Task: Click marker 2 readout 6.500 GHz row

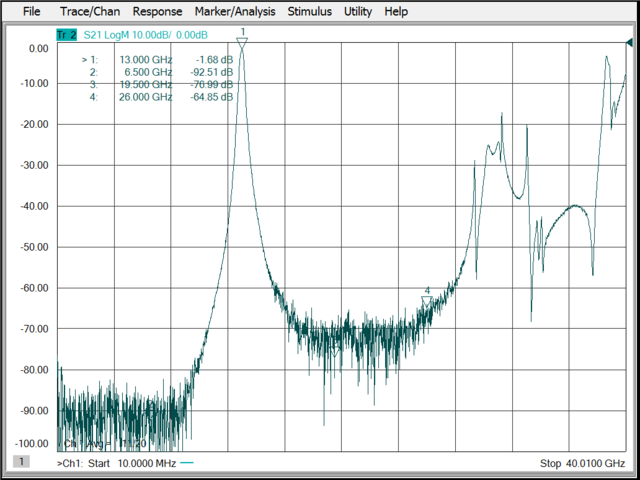Action: click(161, 72)
